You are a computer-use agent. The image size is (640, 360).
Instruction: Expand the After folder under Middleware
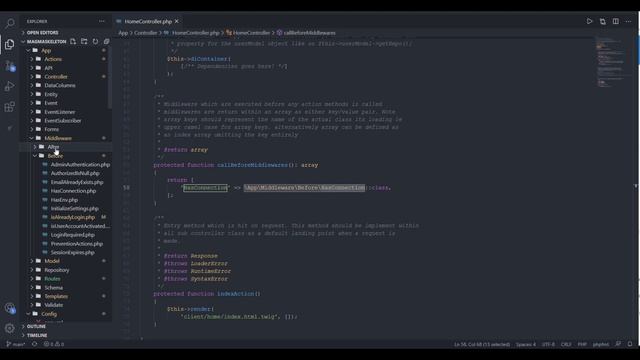pyautogui.click(x=53, y=147)
